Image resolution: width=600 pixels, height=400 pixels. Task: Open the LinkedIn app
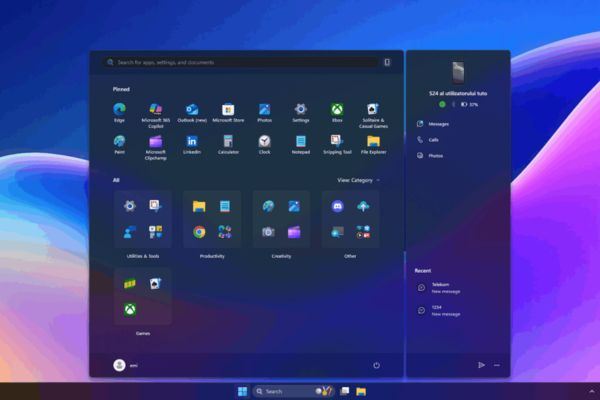(x=192, y=144)
